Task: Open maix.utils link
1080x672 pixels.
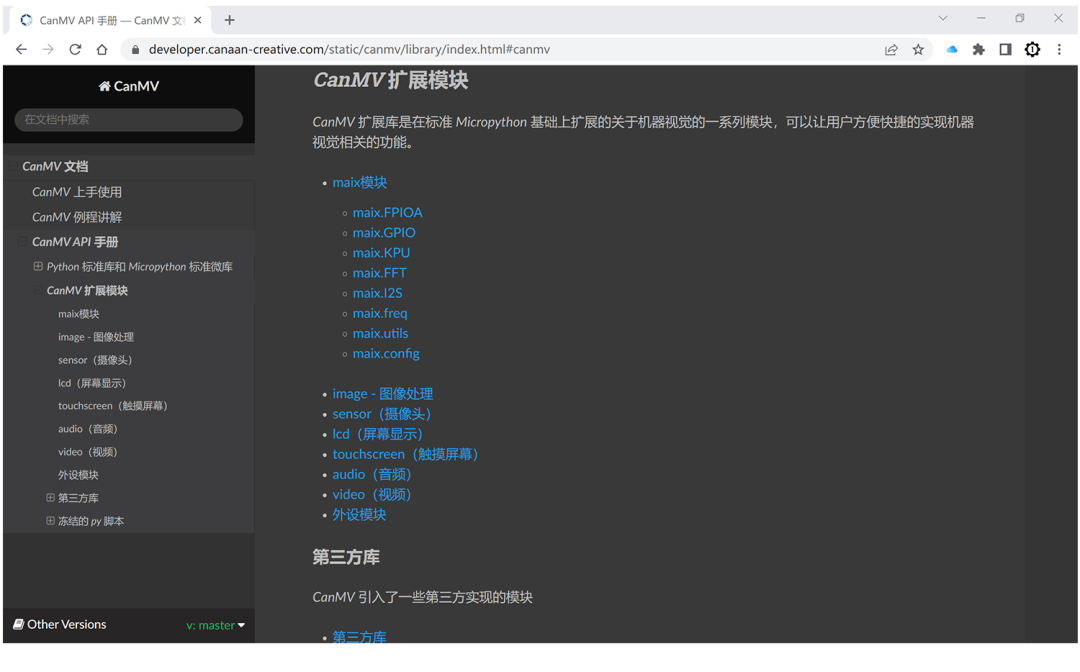Action: tap(381, 333)
